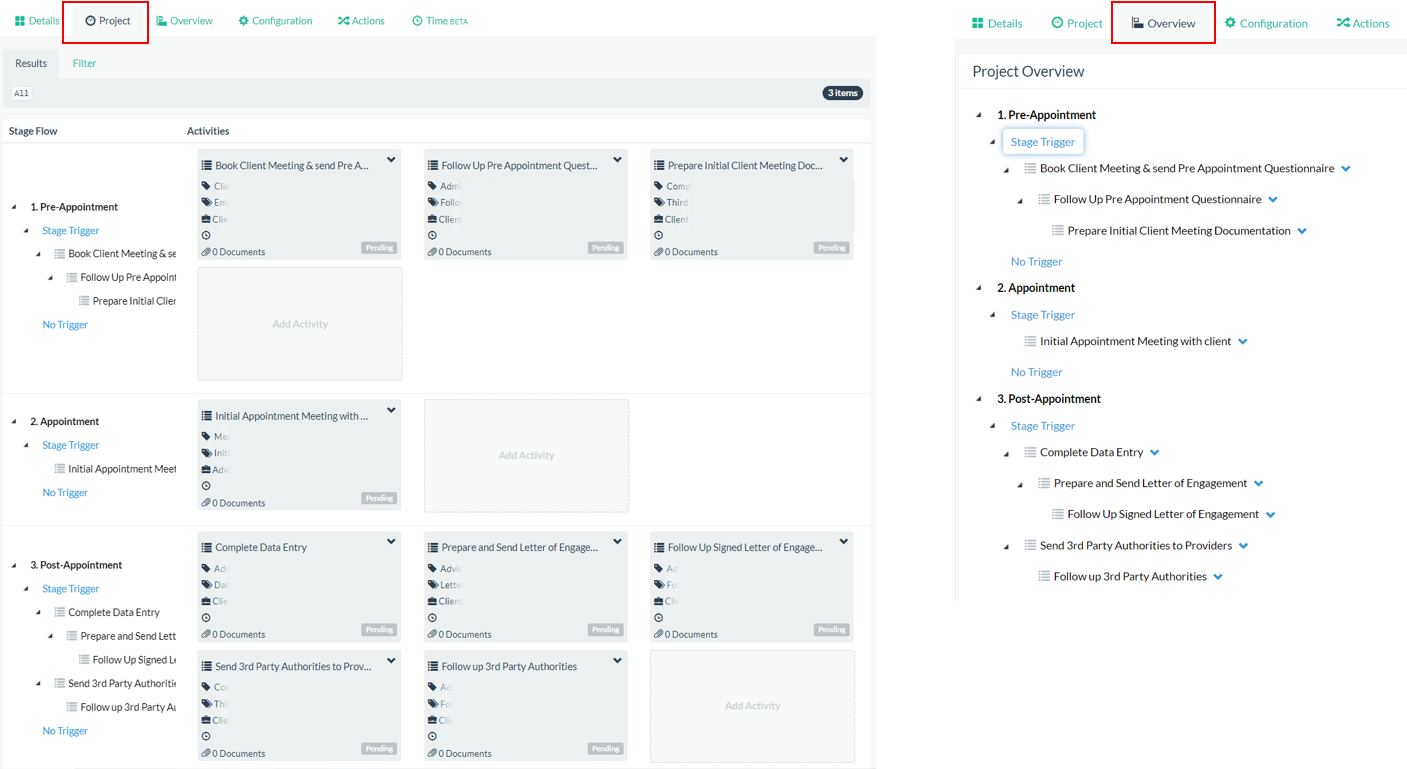Open dropdown arrow beside Initial Appointment Meeting with client
The height and width of the screenshot is (769, 1407).
[1243, 342]
